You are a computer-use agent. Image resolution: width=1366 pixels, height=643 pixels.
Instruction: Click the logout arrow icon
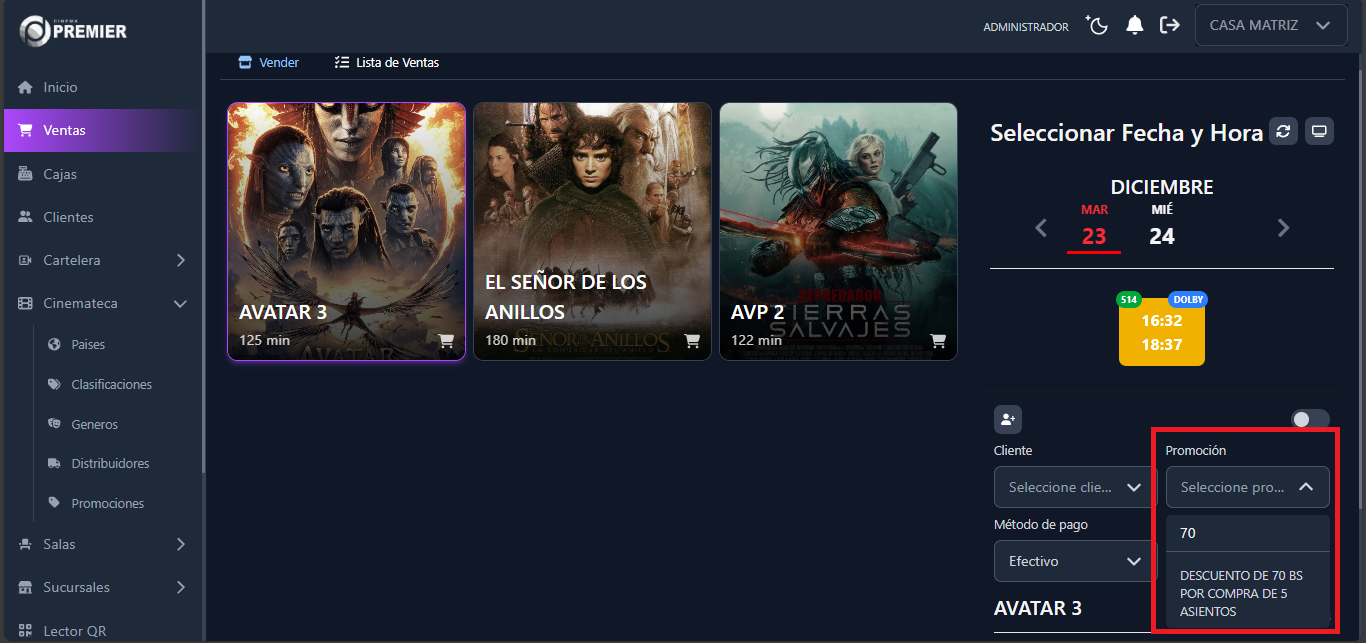(1169, 25)
